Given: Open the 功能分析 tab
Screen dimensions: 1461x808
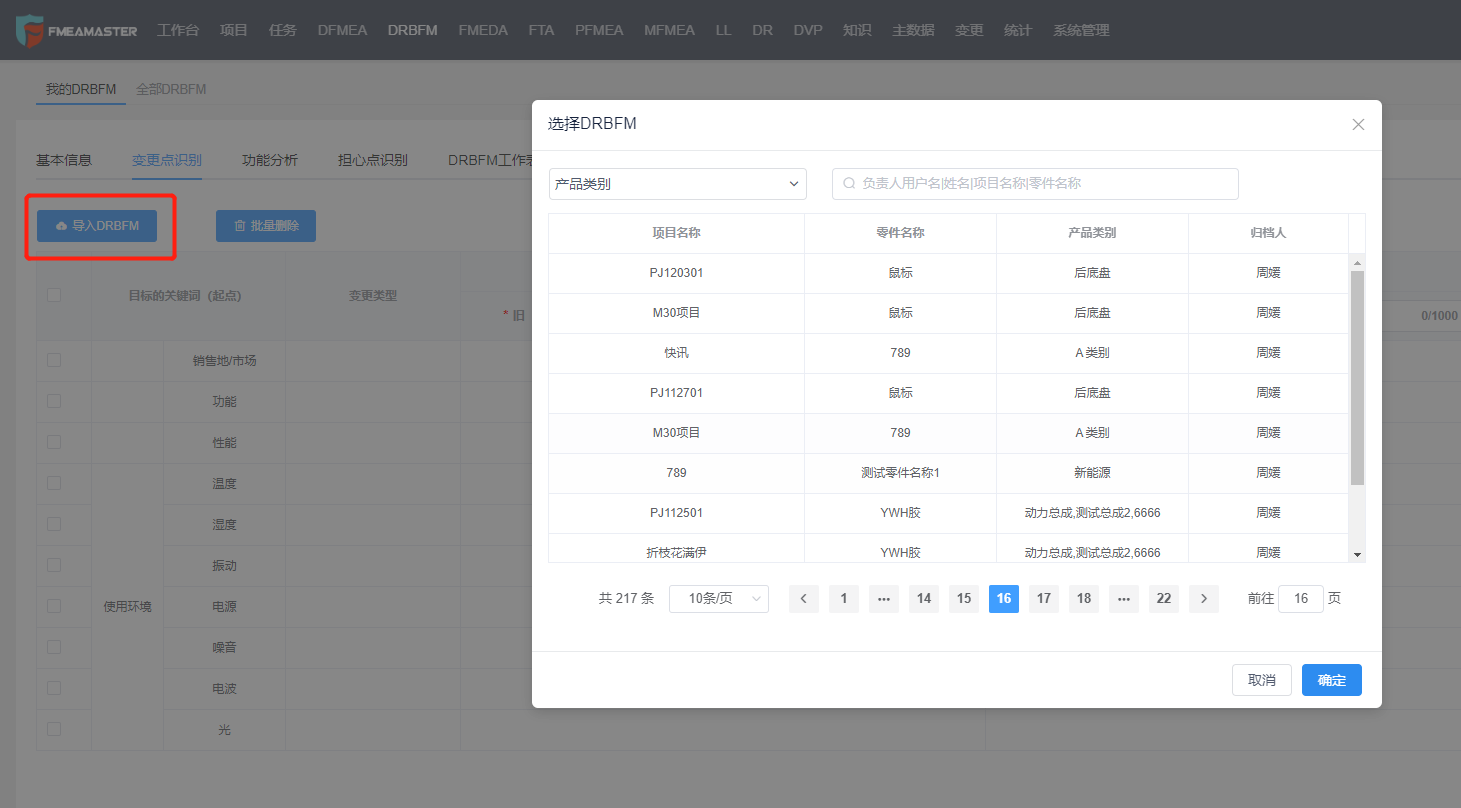Looking at the screenshot, I should click(270, 160).
